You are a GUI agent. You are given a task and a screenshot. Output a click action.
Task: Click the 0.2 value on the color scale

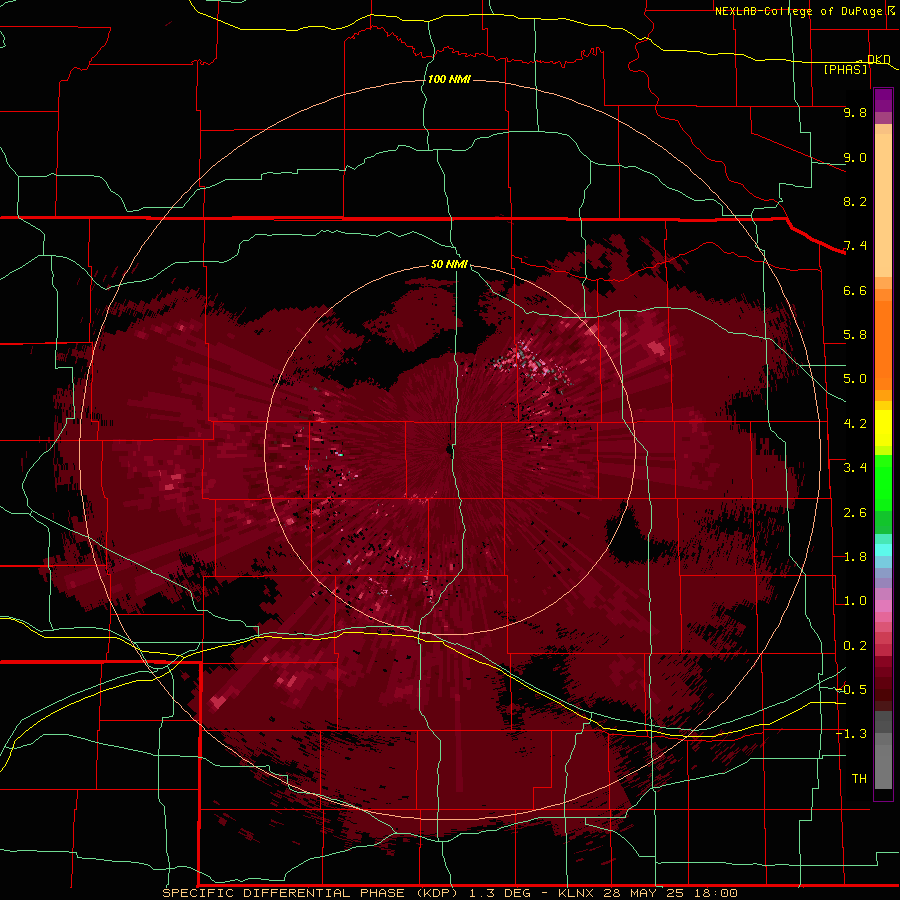click(855, 646)
